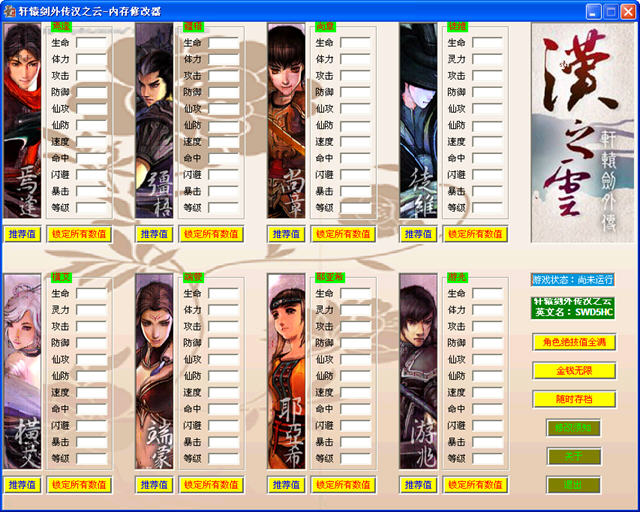The image size is (640, 512).
Task: Focus 焉逢's 生命 input field
Action: tap(92, 43)
